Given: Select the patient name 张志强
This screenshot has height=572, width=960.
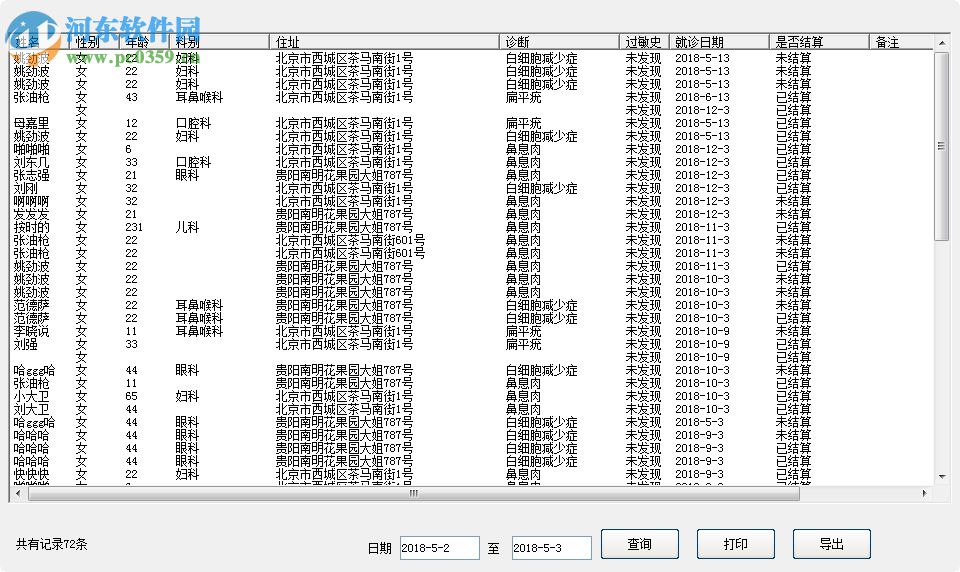Looking at the screenshot, I should click(x=31, y=175).
